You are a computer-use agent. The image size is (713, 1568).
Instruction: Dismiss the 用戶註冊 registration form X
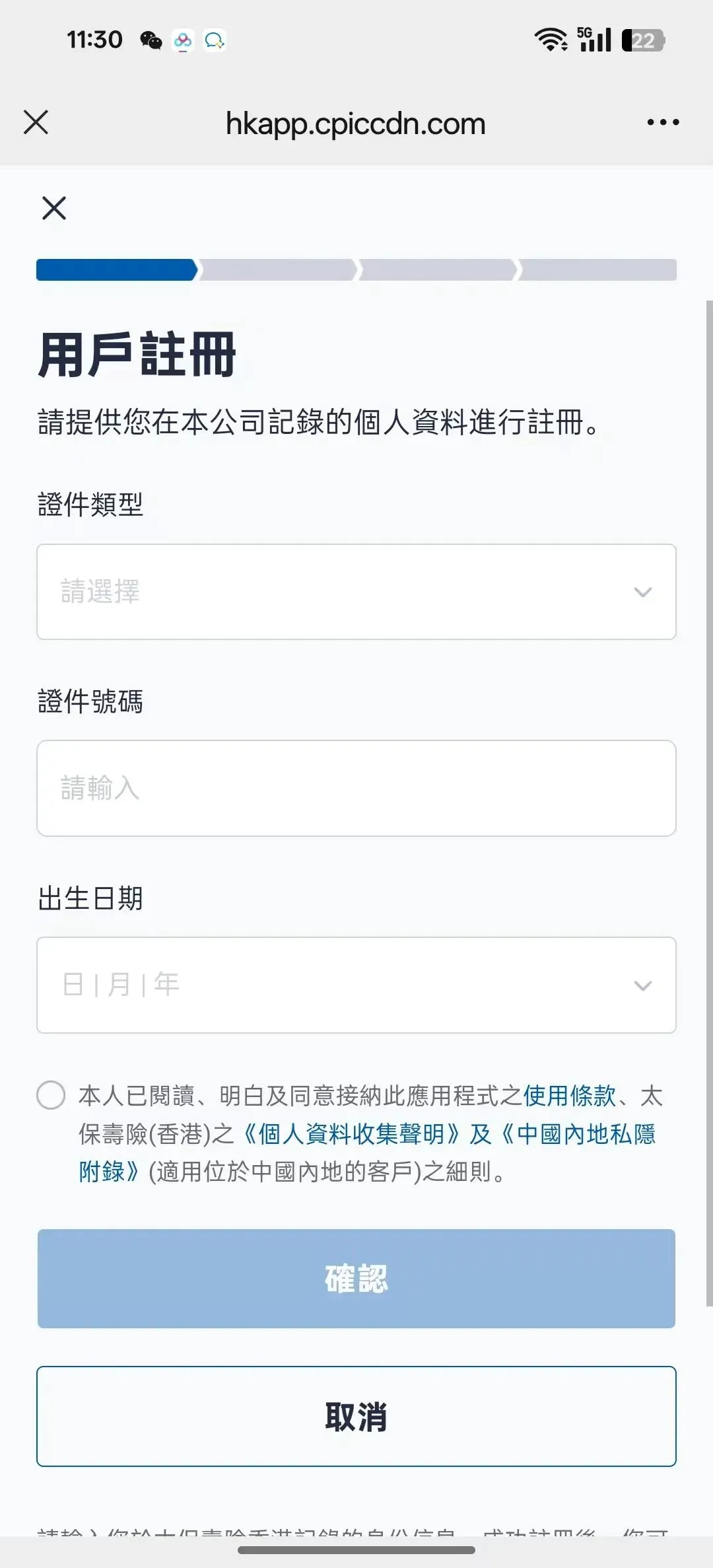pyautogui.click(x=54, y=208)
